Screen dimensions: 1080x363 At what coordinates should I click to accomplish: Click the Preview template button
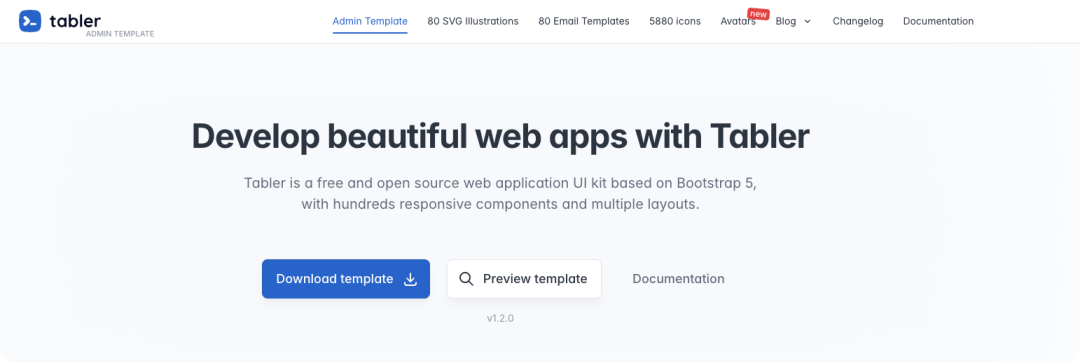(524, 279)
